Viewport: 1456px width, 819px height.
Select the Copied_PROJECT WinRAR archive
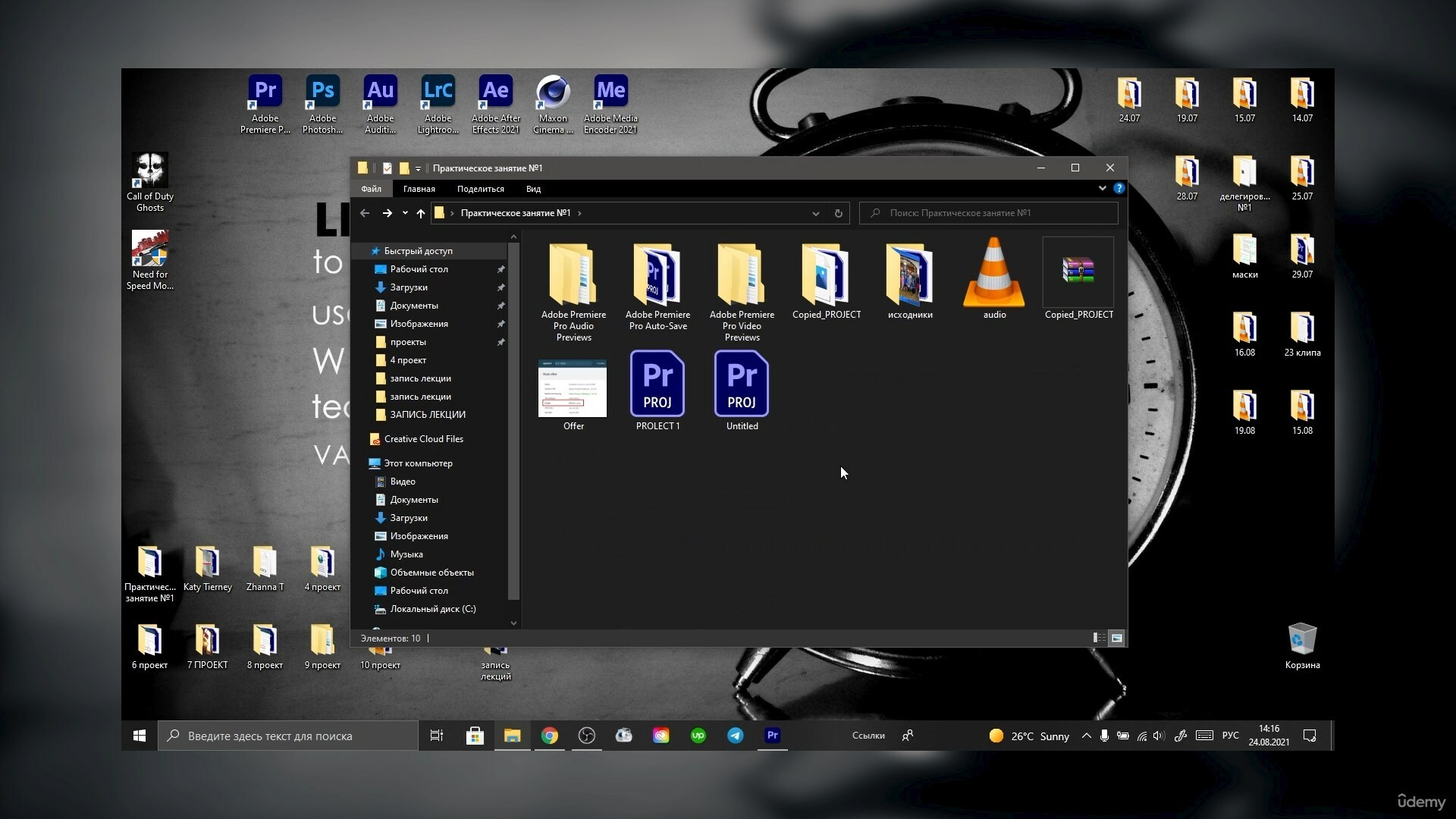tap(1078, 278)
